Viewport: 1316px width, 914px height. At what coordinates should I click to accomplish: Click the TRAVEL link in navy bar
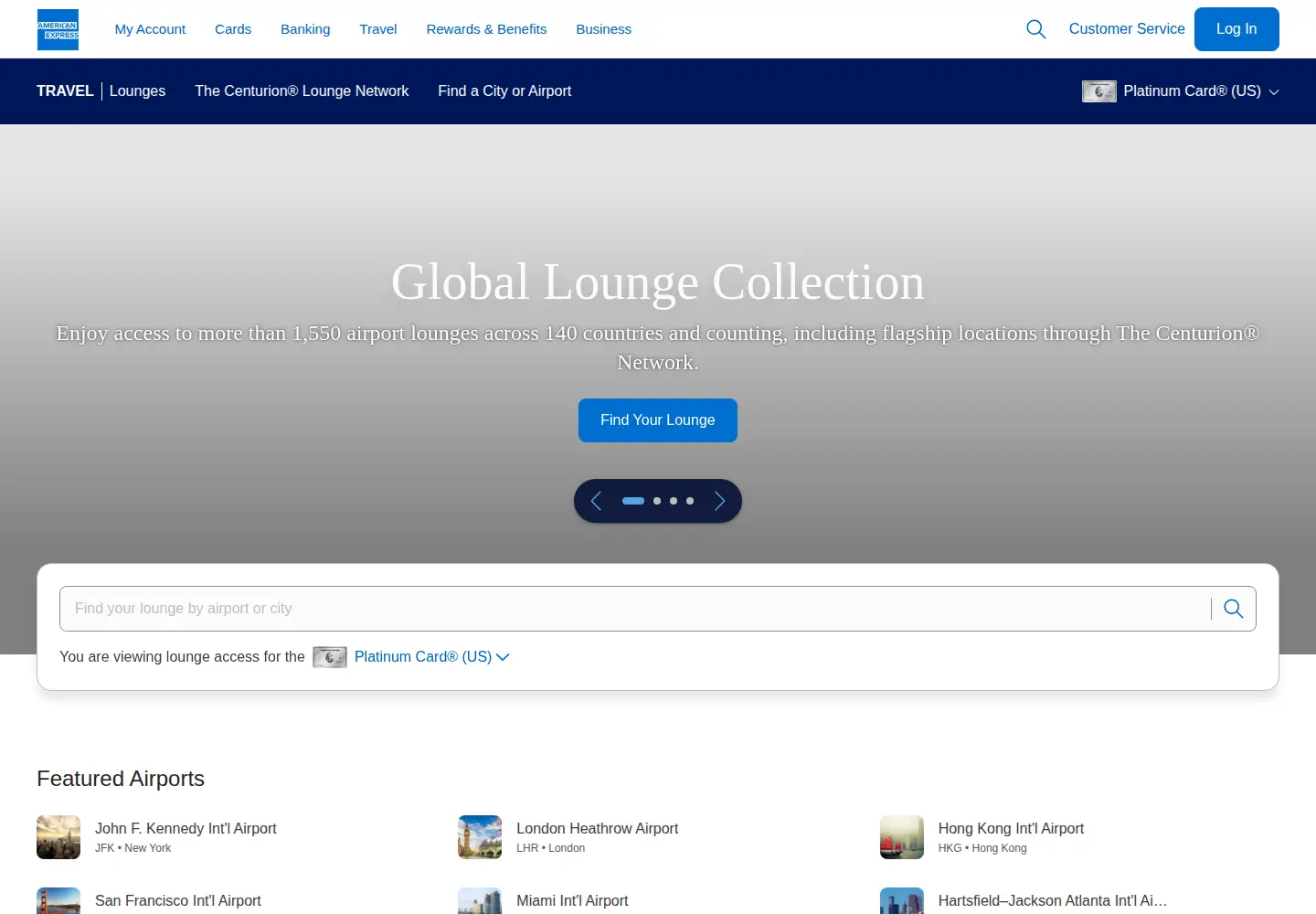[65, 91]
